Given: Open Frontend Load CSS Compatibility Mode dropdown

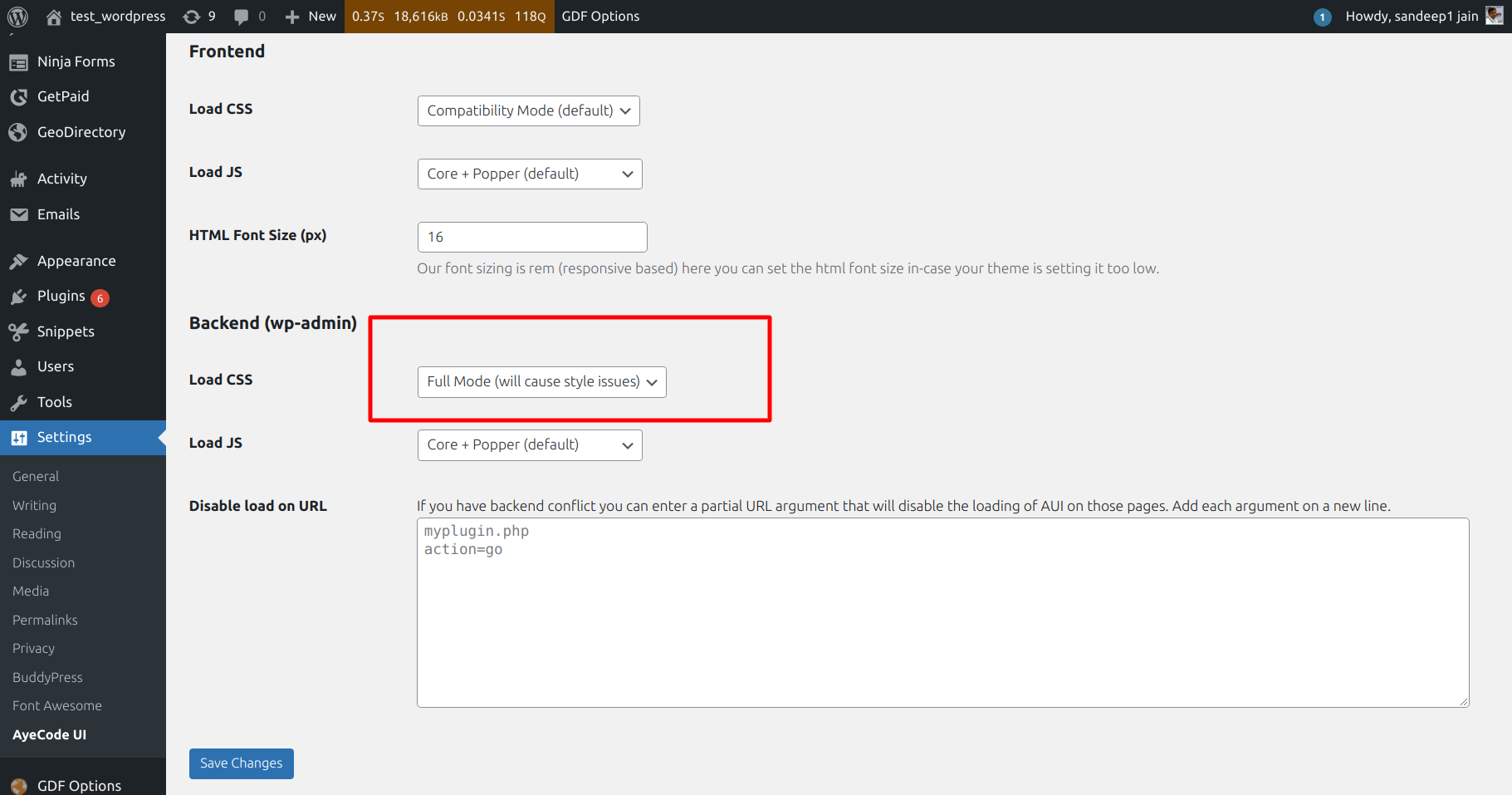Looking at the screenshot, I should (528, 110).
